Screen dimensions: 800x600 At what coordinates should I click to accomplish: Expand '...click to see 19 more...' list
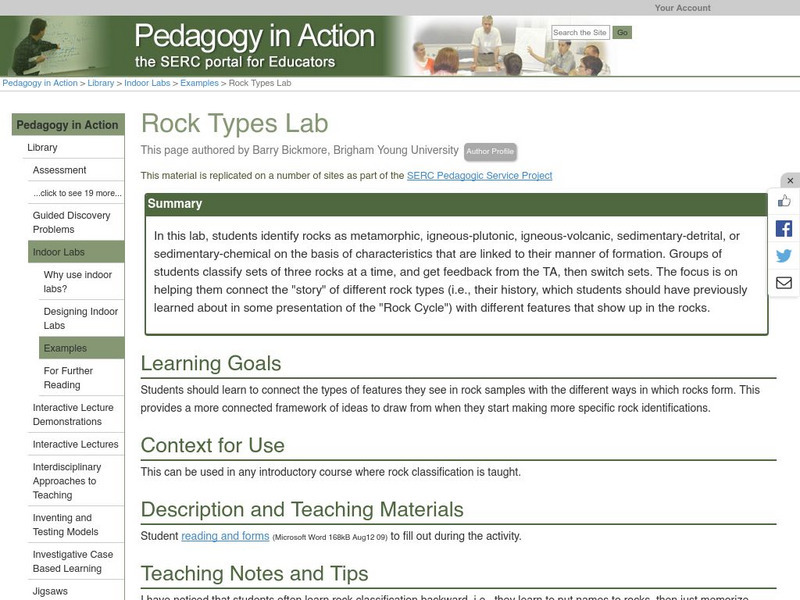76,193
